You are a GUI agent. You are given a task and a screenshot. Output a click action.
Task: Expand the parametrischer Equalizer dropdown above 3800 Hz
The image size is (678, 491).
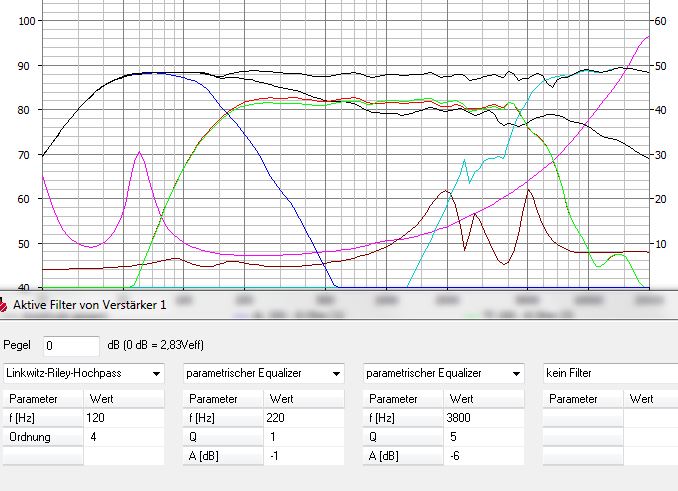point(445,374)
